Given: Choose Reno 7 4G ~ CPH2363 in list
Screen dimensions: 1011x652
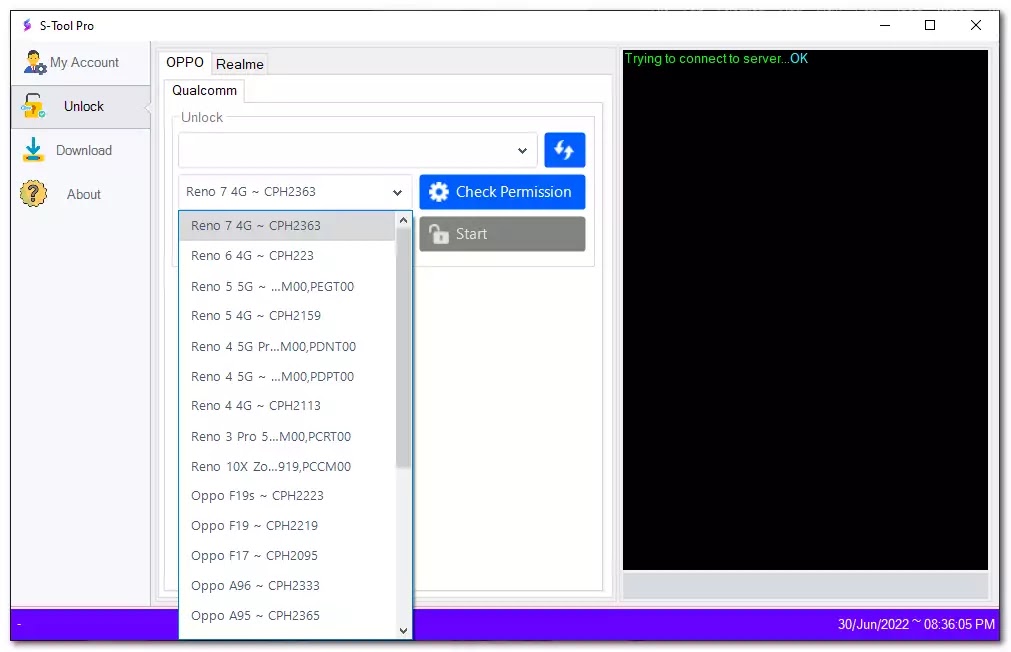Looking at the screenshot, I should 288,226.
